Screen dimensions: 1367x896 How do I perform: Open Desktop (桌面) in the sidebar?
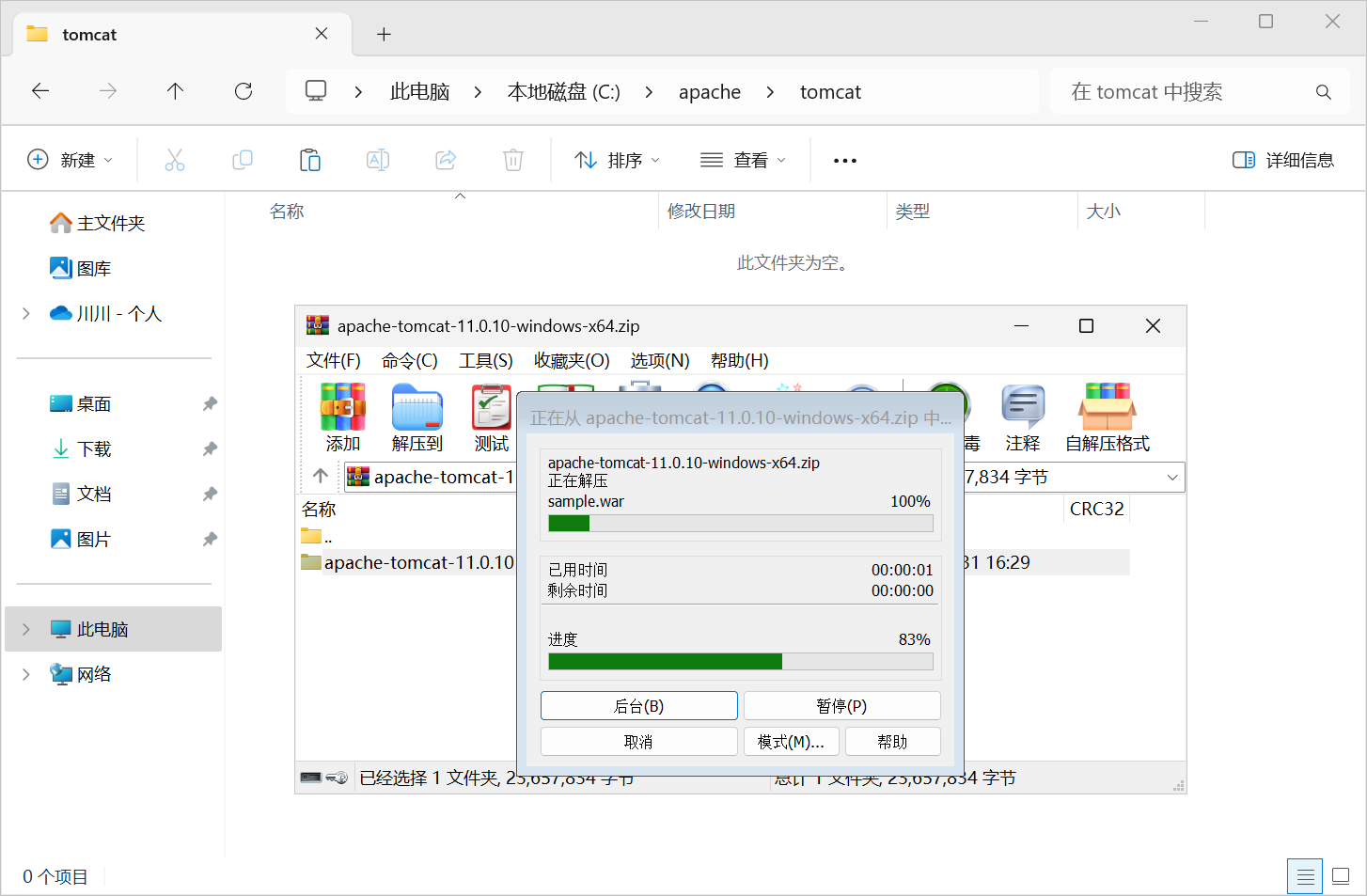click(81, 403)
